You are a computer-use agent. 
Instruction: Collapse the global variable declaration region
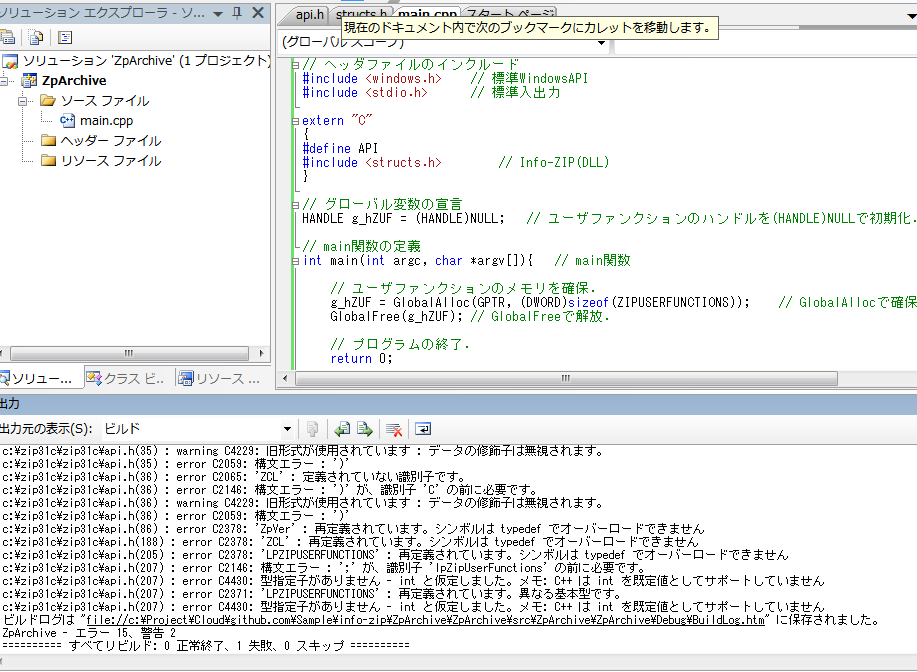click(x=295, y=205)
